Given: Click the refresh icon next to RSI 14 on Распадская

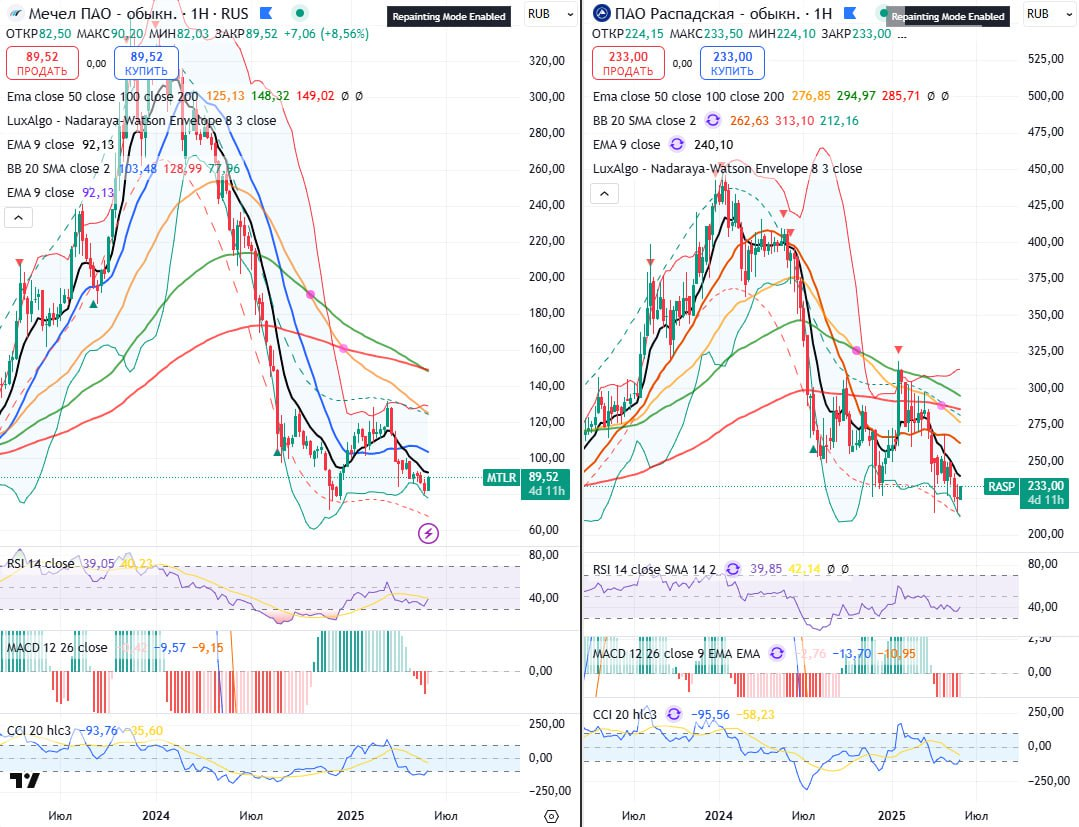Looking at the screenshot, I should pos(733,569).
